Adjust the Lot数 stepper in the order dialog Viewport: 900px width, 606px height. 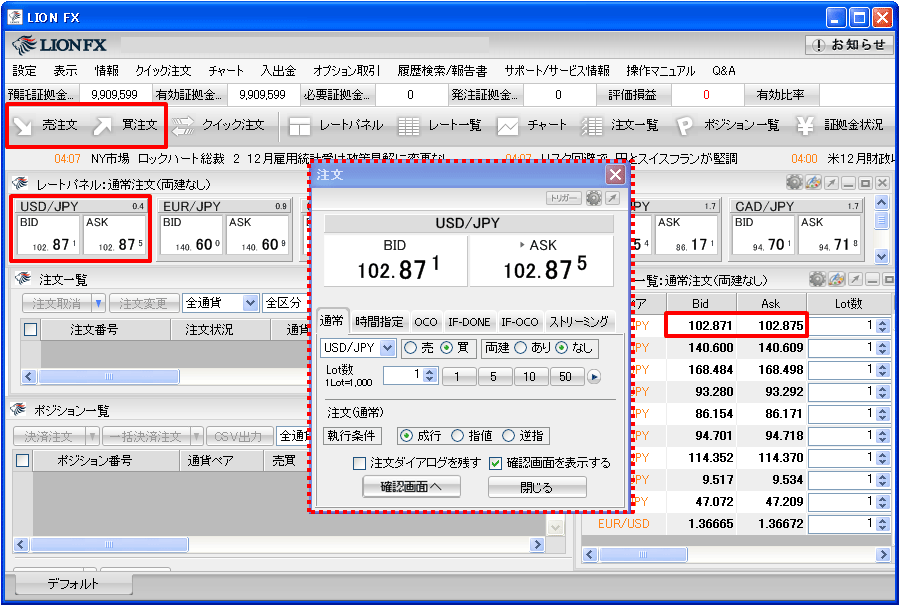pos(430,375)
